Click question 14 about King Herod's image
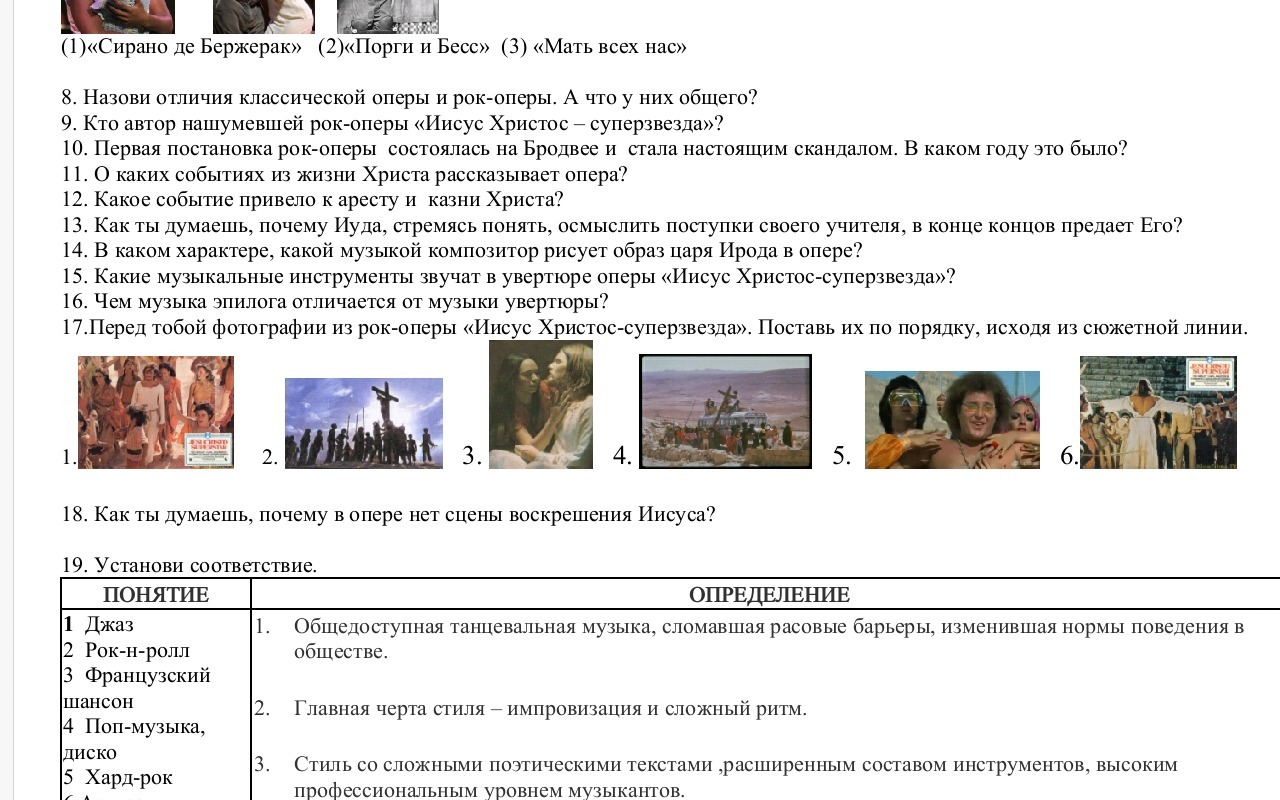Image resolution: width=1280 pixels, height=800 pixels. [462, 251]
